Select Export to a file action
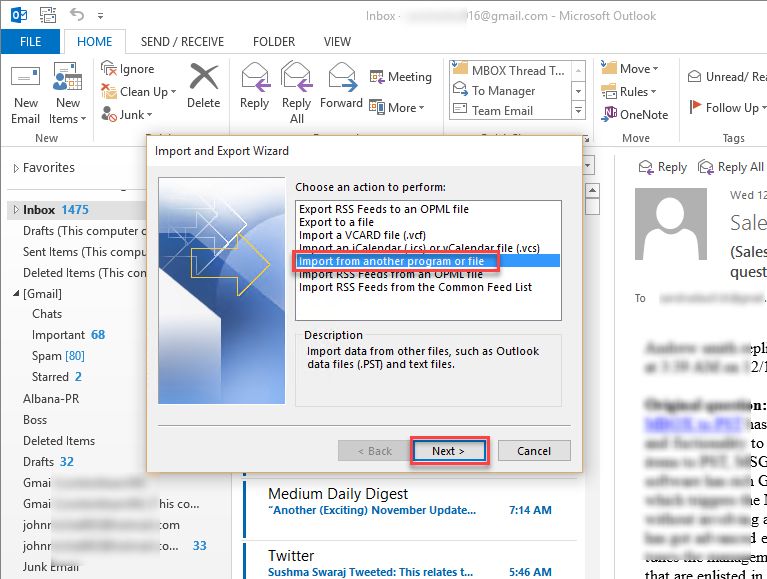767x579 pixels. point(336,222)
